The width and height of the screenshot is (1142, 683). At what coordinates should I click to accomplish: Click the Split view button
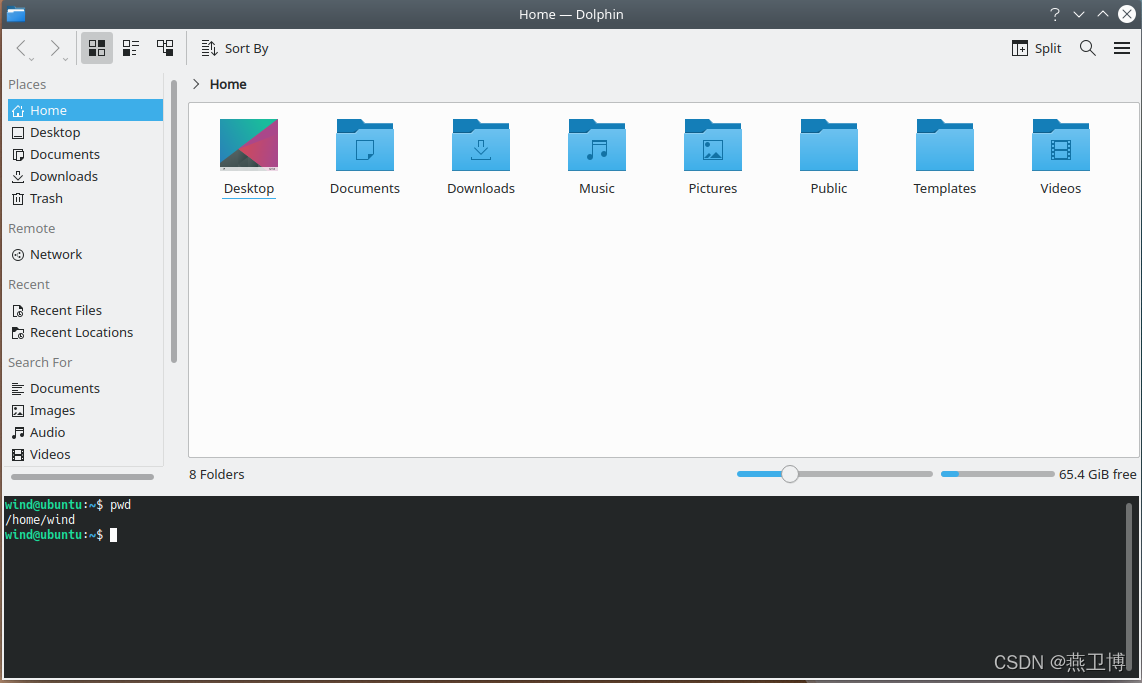tap(1037, 48)
